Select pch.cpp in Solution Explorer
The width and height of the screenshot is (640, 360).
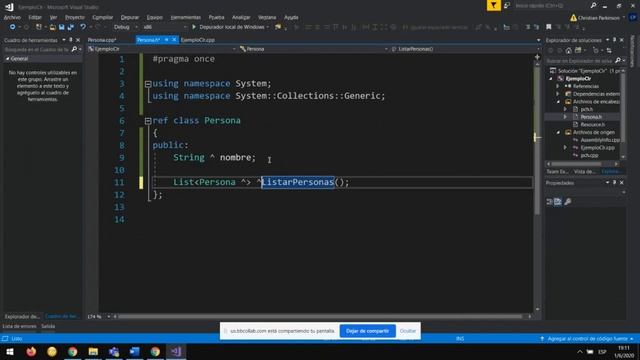[x=589, y=155]
